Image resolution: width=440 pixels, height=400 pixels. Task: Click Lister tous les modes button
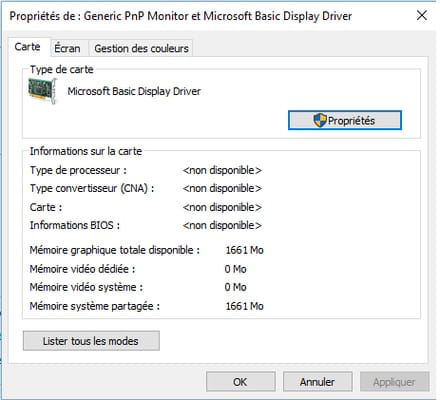(91, 341)
